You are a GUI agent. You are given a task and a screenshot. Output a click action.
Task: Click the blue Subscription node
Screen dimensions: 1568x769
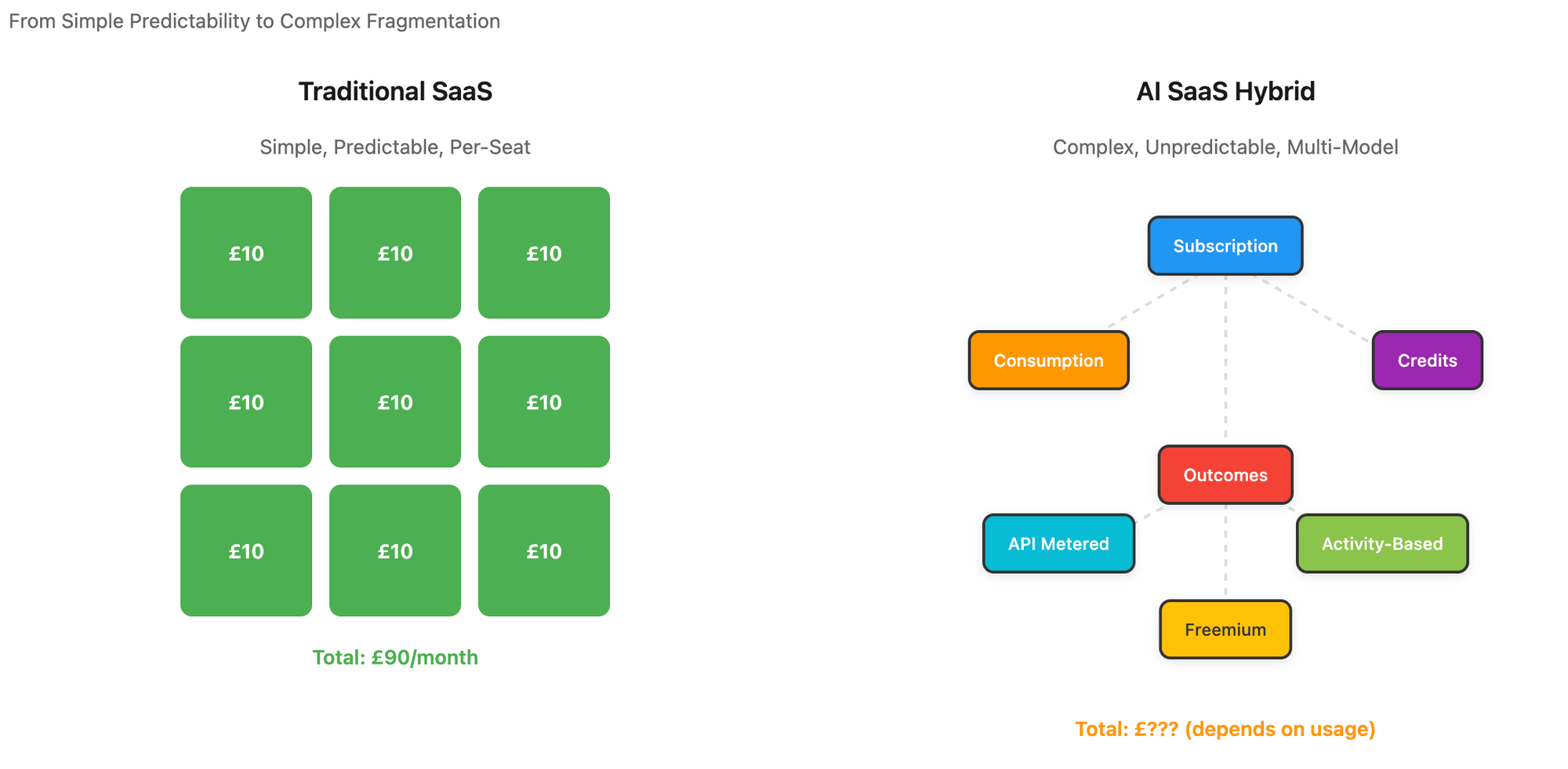click(x=1225, y=246)
